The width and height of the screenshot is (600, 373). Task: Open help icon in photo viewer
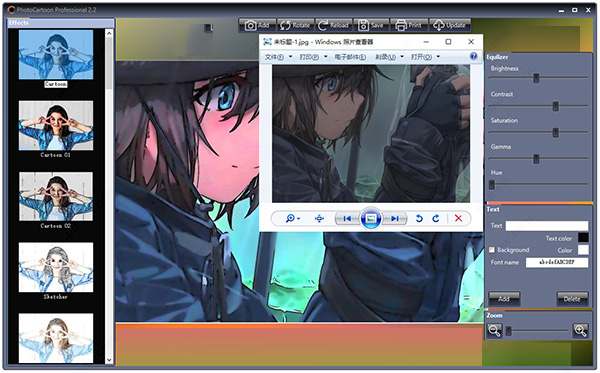pyautogui.click(x=473, y=56)
